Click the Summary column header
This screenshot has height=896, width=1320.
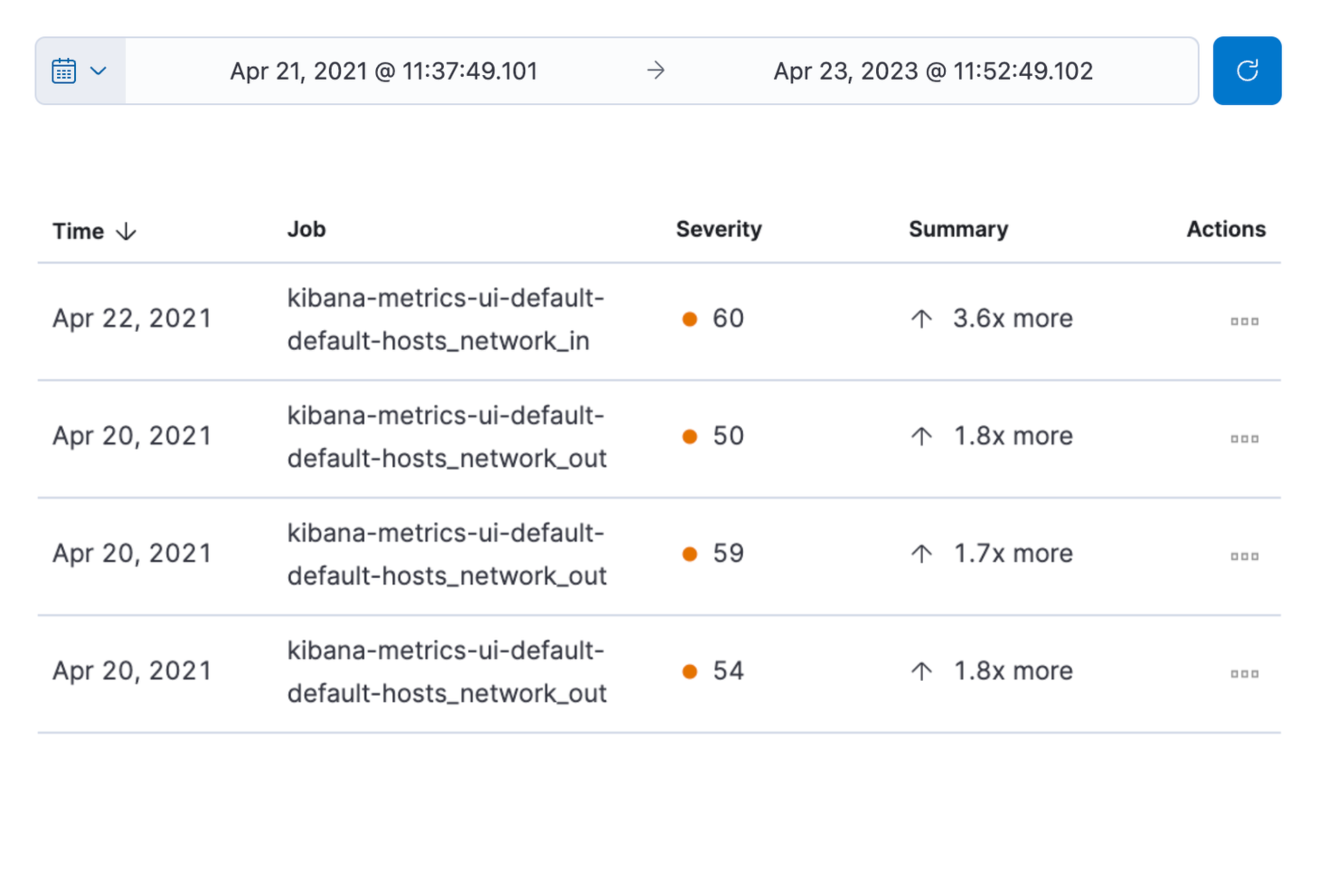pos(958,230)
